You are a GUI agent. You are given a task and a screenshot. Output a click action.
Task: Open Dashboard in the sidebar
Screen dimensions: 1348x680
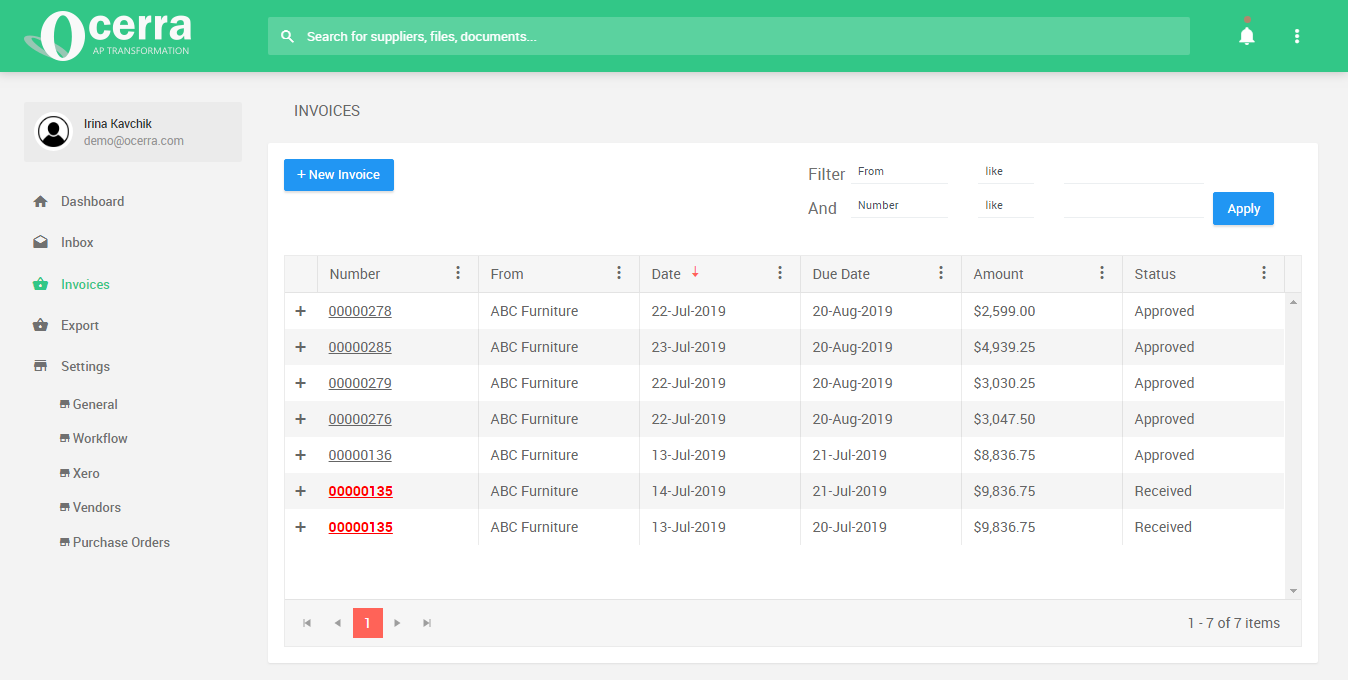click(x=92, y=201)
